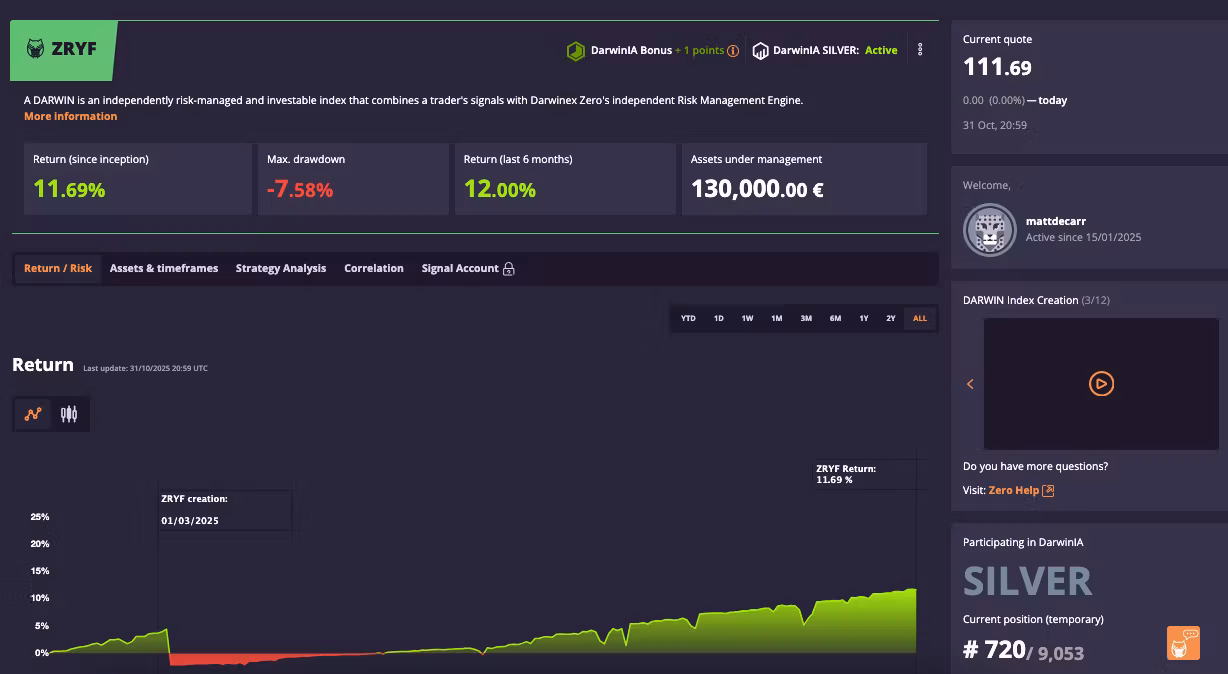Switch to the Strategy Analysis tab
Image resolution: width=1228 pixels, height=674 pixels.
(281, 268)
